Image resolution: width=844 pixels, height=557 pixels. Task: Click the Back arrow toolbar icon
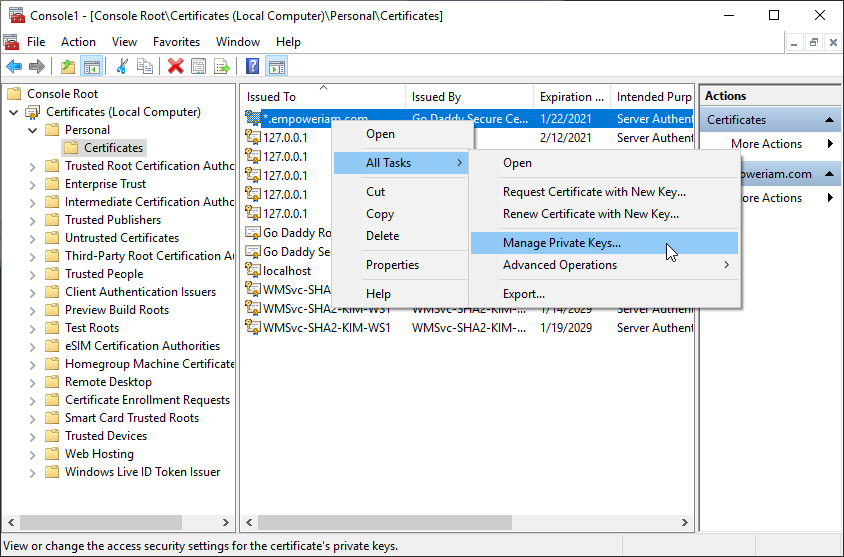[x=14, y=67]
